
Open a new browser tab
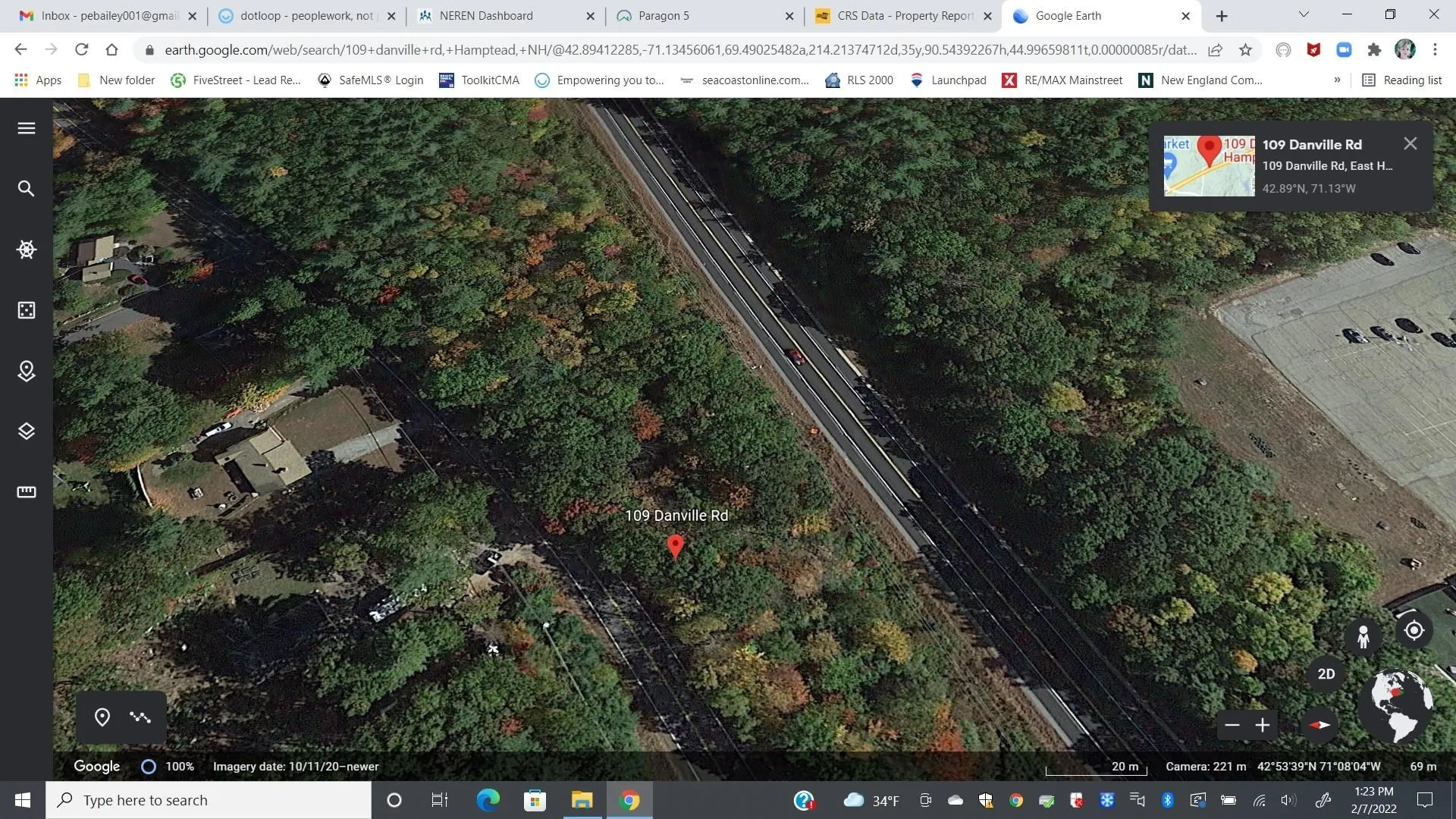1222,16
